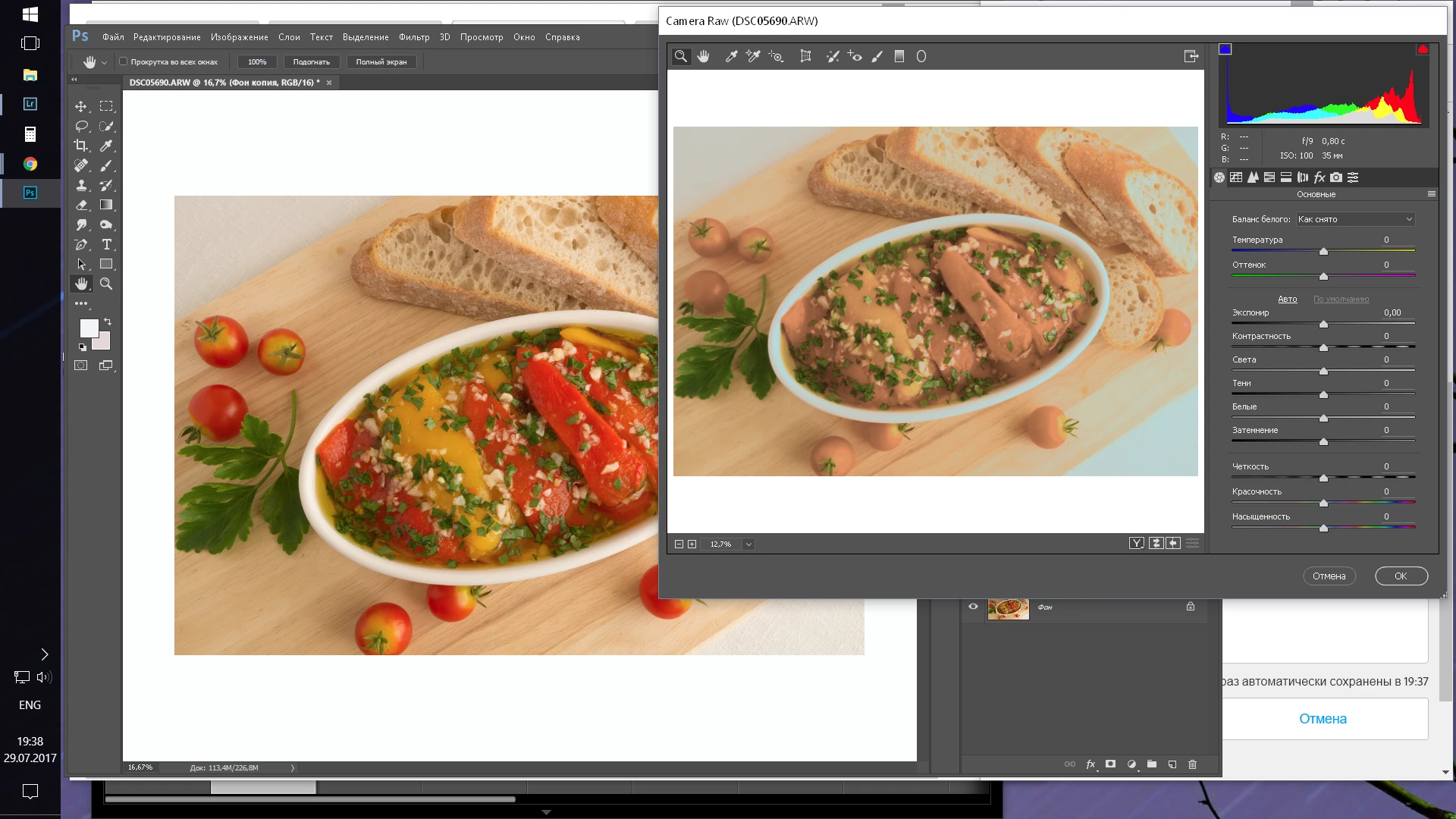The width and height of the screenshot is (1456, 819).
Task: Open the Tone Curve panel tab
Action: 1236,177
